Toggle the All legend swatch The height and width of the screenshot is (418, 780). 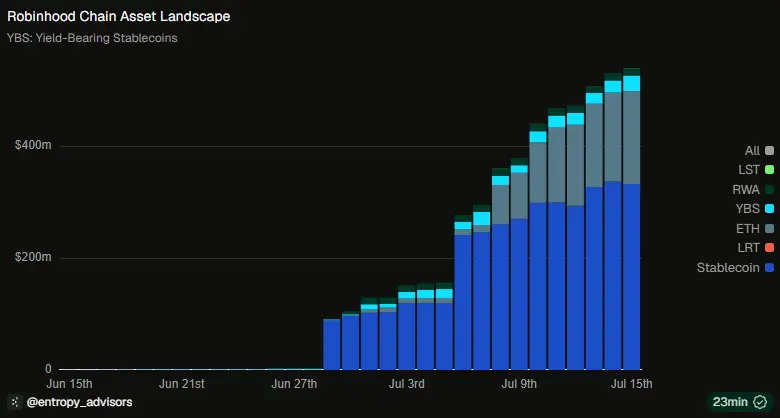(x=769, y=151)
